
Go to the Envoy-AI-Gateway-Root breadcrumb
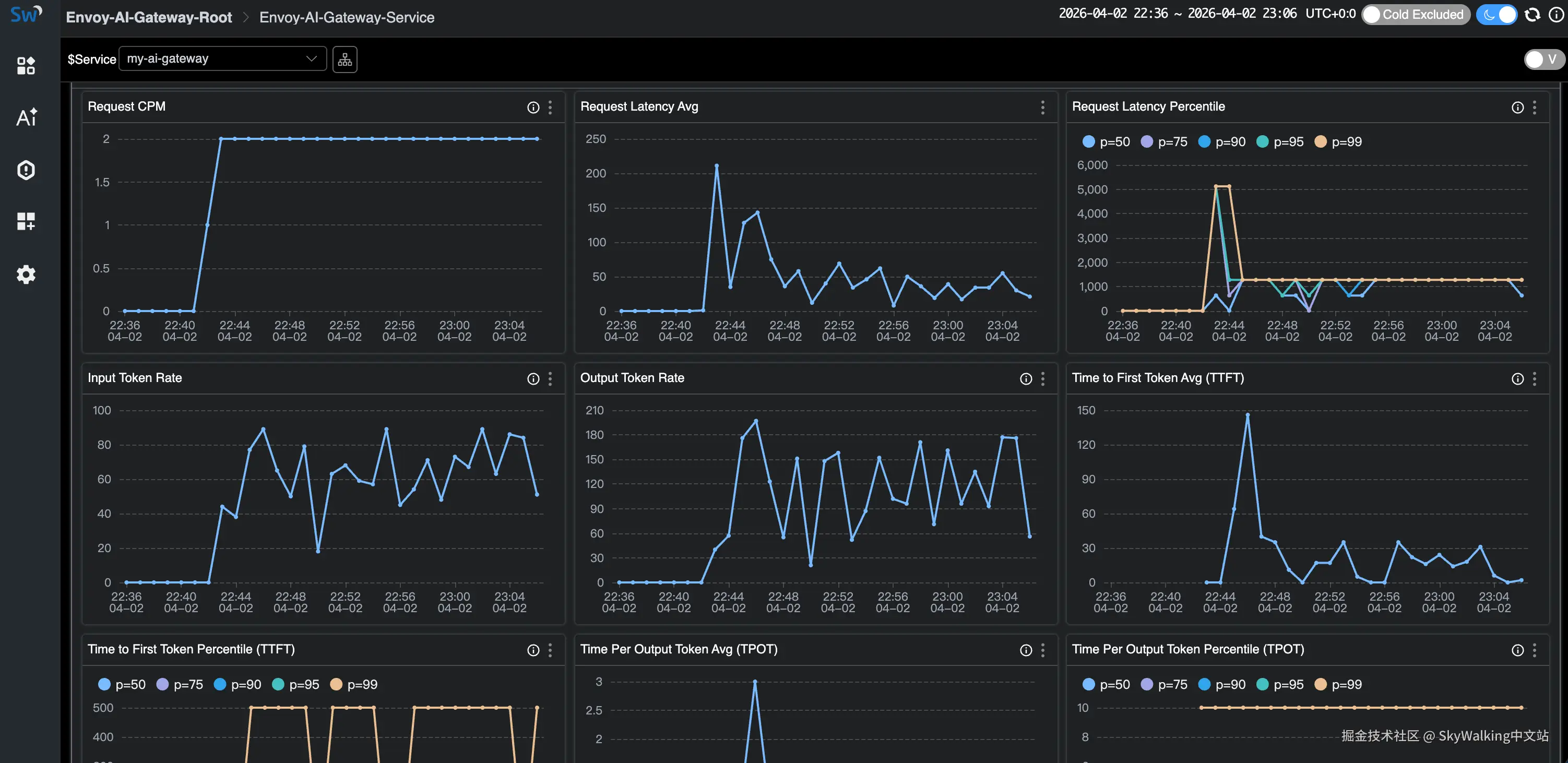coord(149,17)
